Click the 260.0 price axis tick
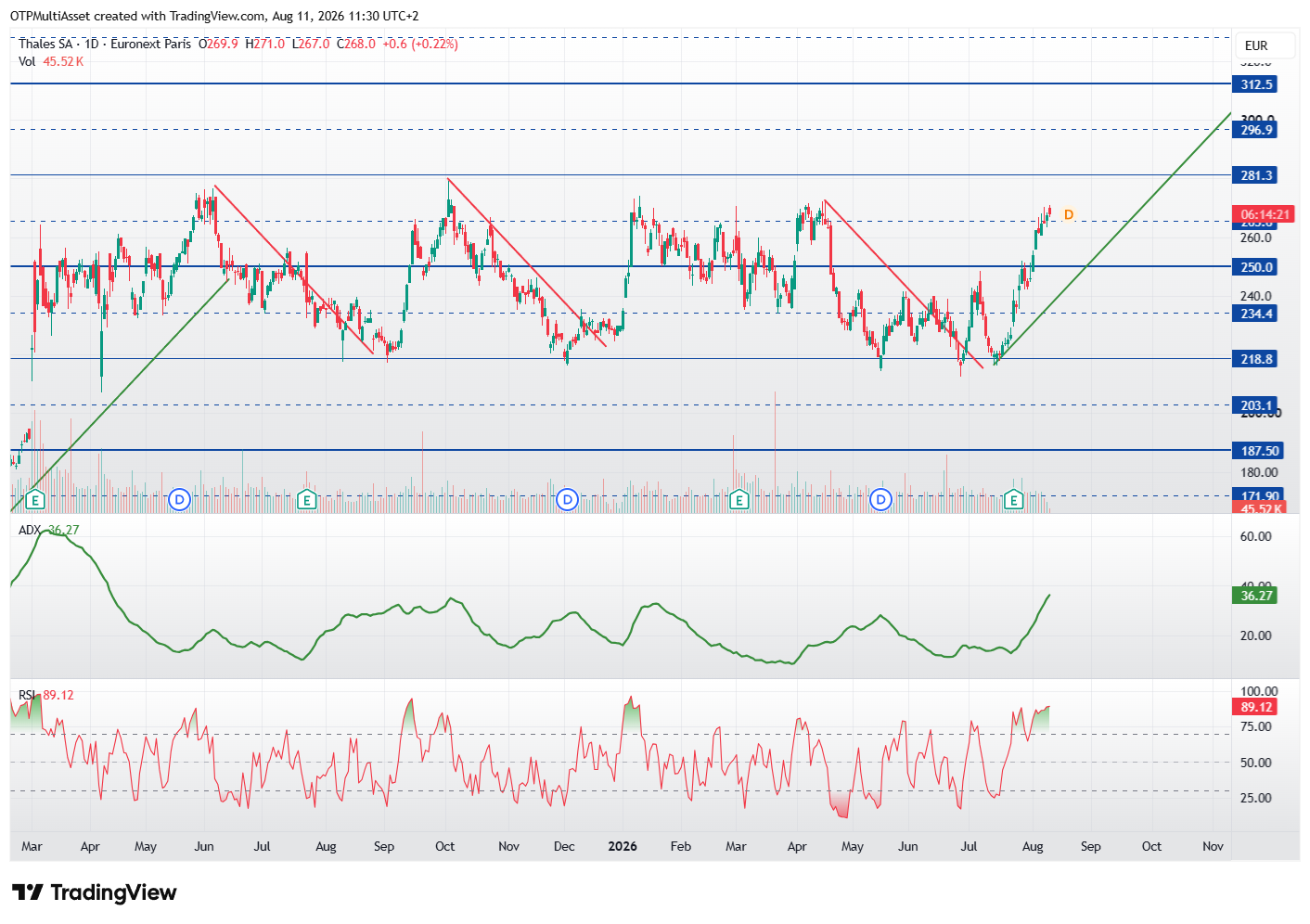 1256,237
